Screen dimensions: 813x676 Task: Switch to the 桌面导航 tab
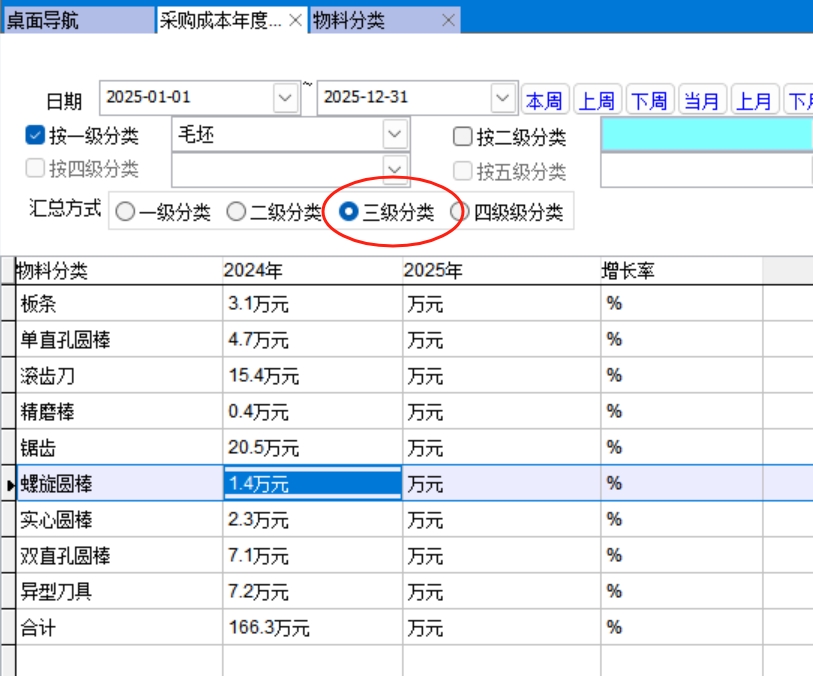click(76, 21)
